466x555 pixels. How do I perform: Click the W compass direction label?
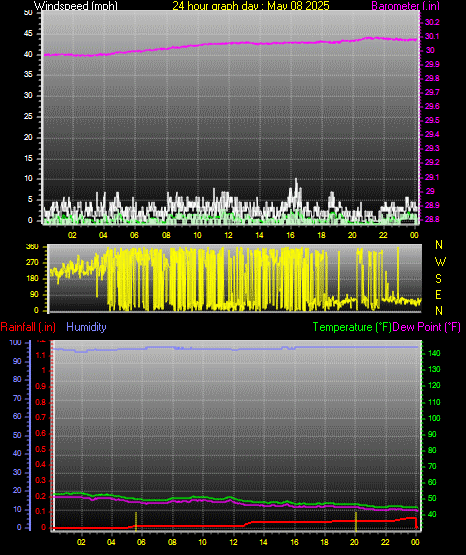(x=440, y=262)
